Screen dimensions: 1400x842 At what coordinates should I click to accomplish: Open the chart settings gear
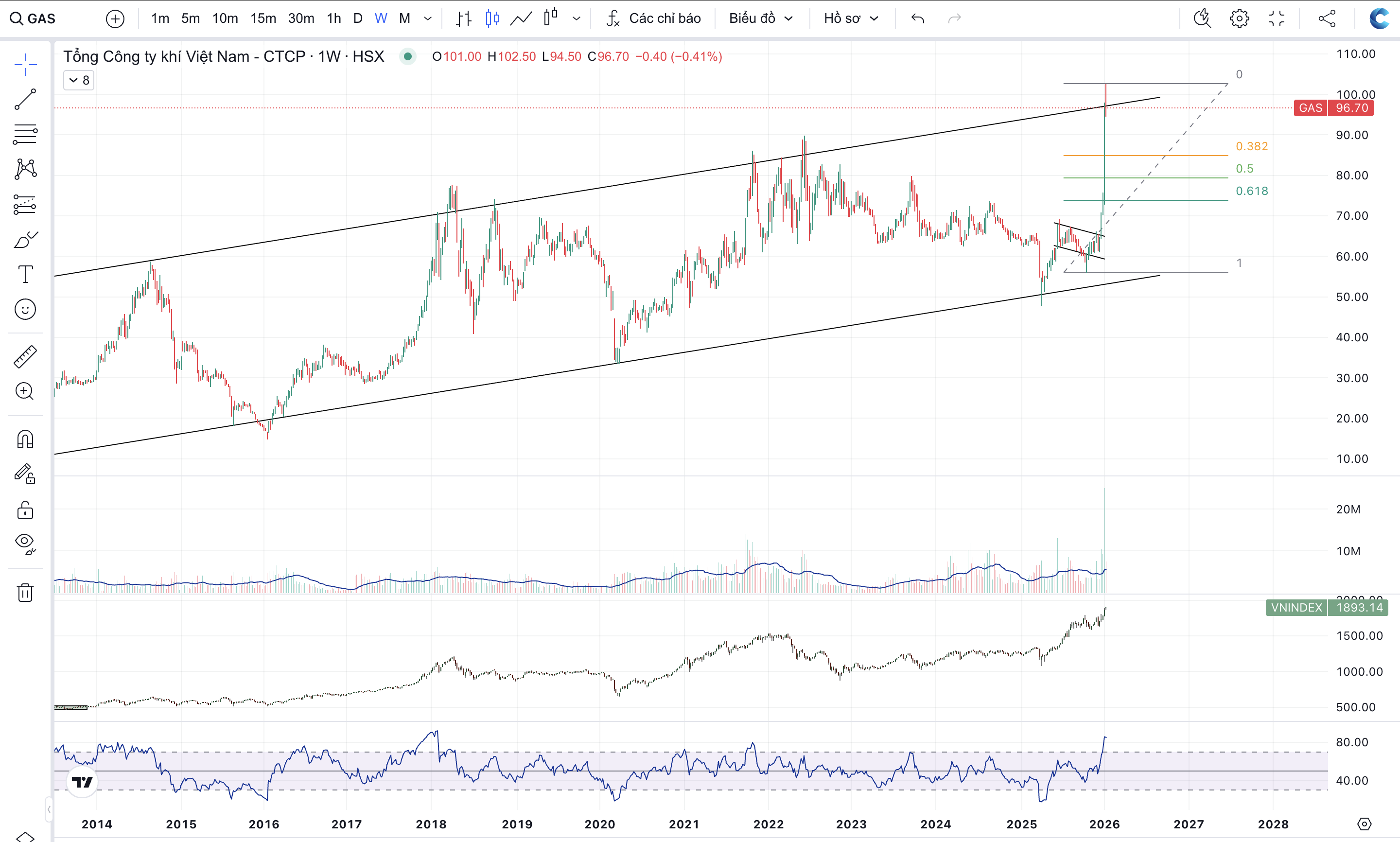(1239, 18)
